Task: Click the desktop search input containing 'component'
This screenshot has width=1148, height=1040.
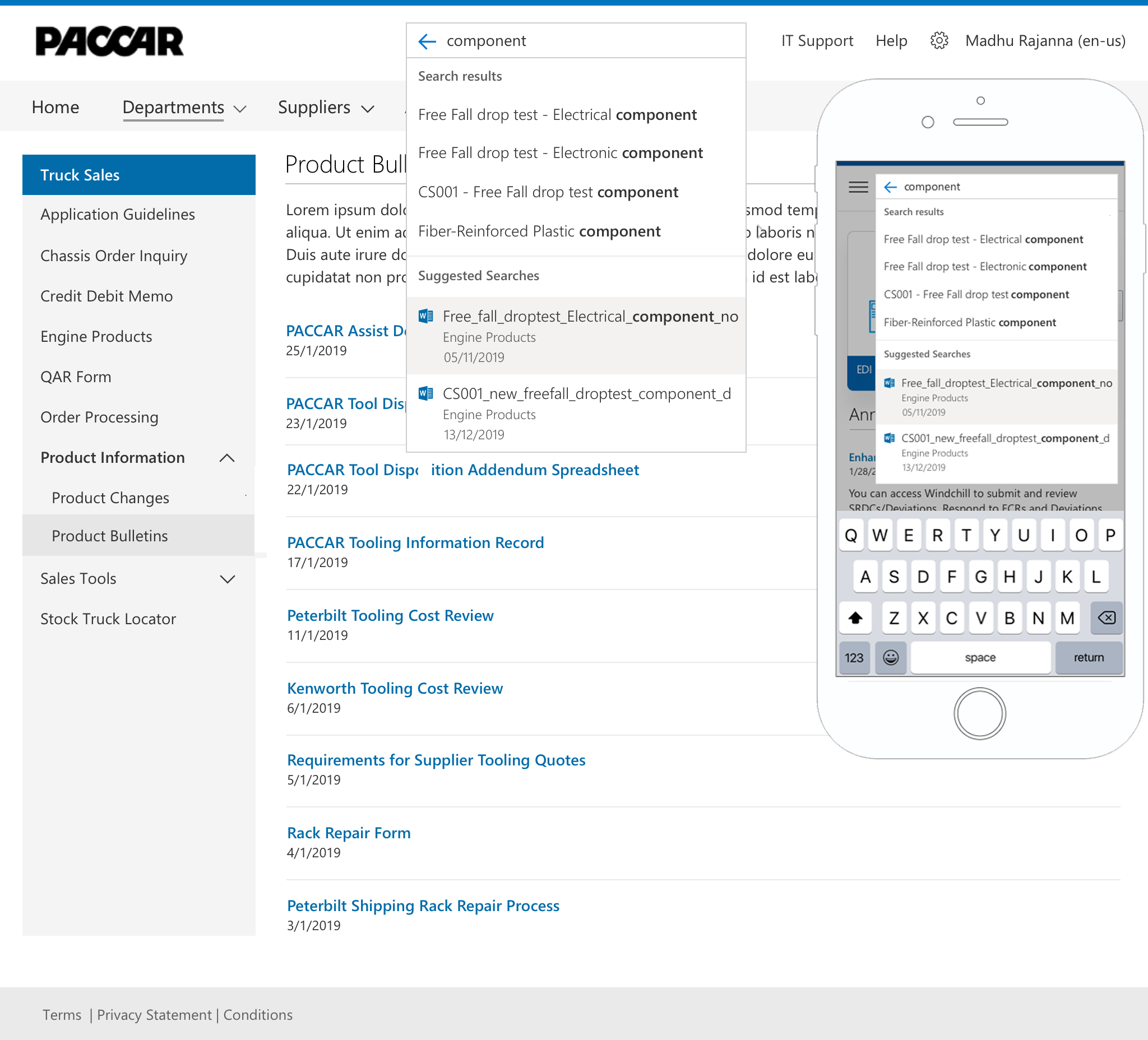Action: 576,41
